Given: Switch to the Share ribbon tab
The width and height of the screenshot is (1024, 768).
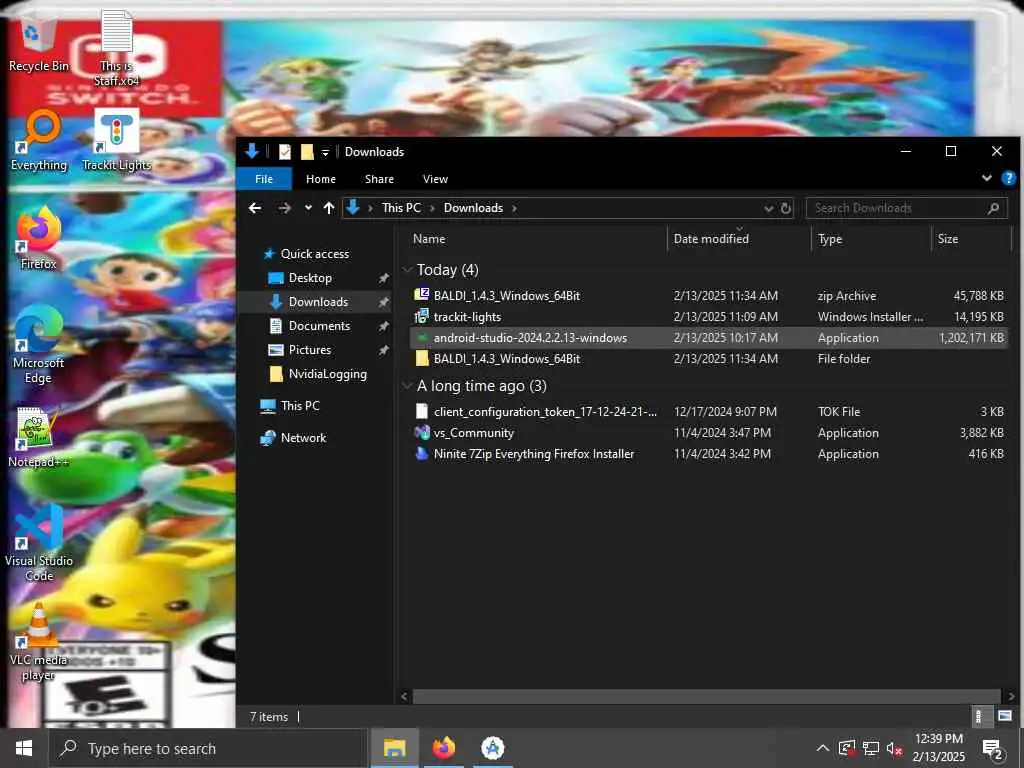Looking at the screenshot, I should tap(379, 179).
